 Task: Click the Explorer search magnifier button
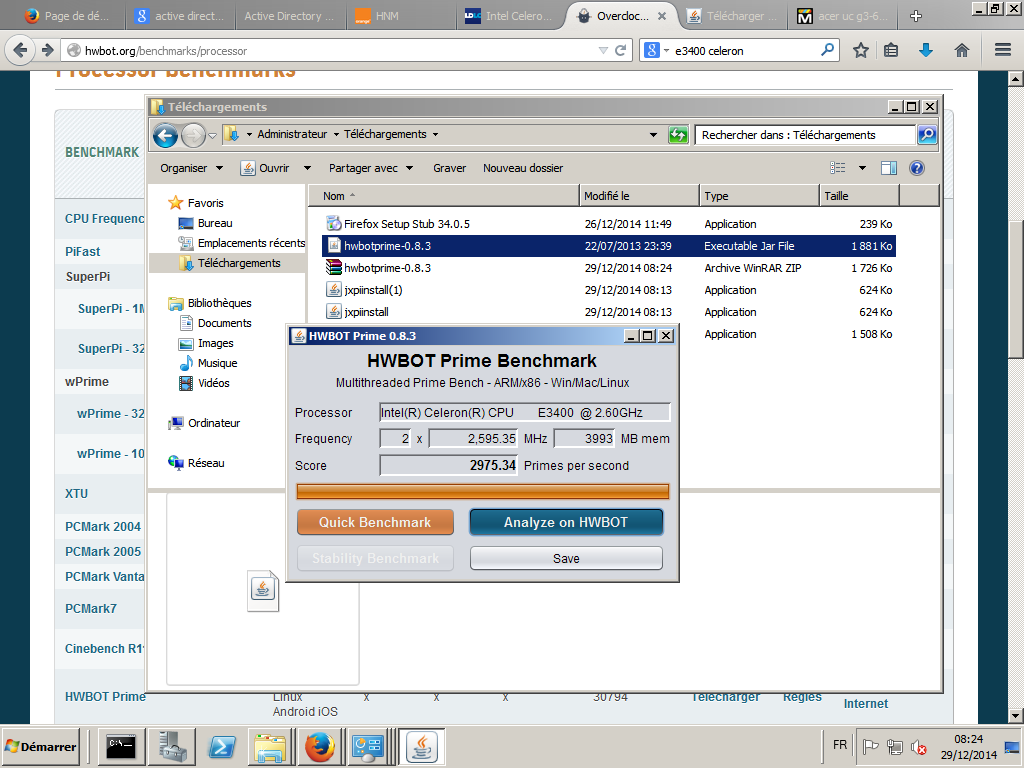[927, 135]
